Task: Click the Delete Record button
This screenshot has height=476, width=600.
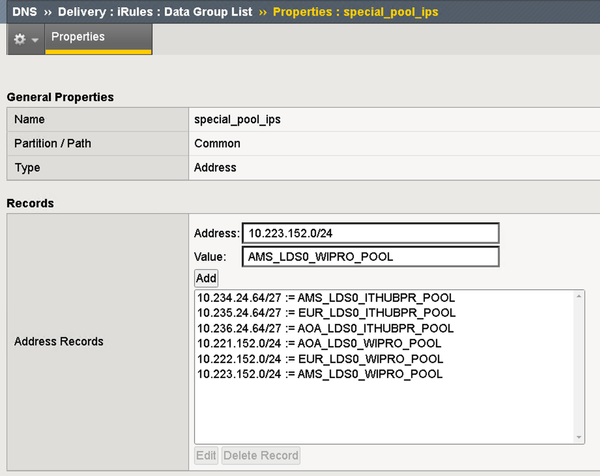Action: pos(260,456)
